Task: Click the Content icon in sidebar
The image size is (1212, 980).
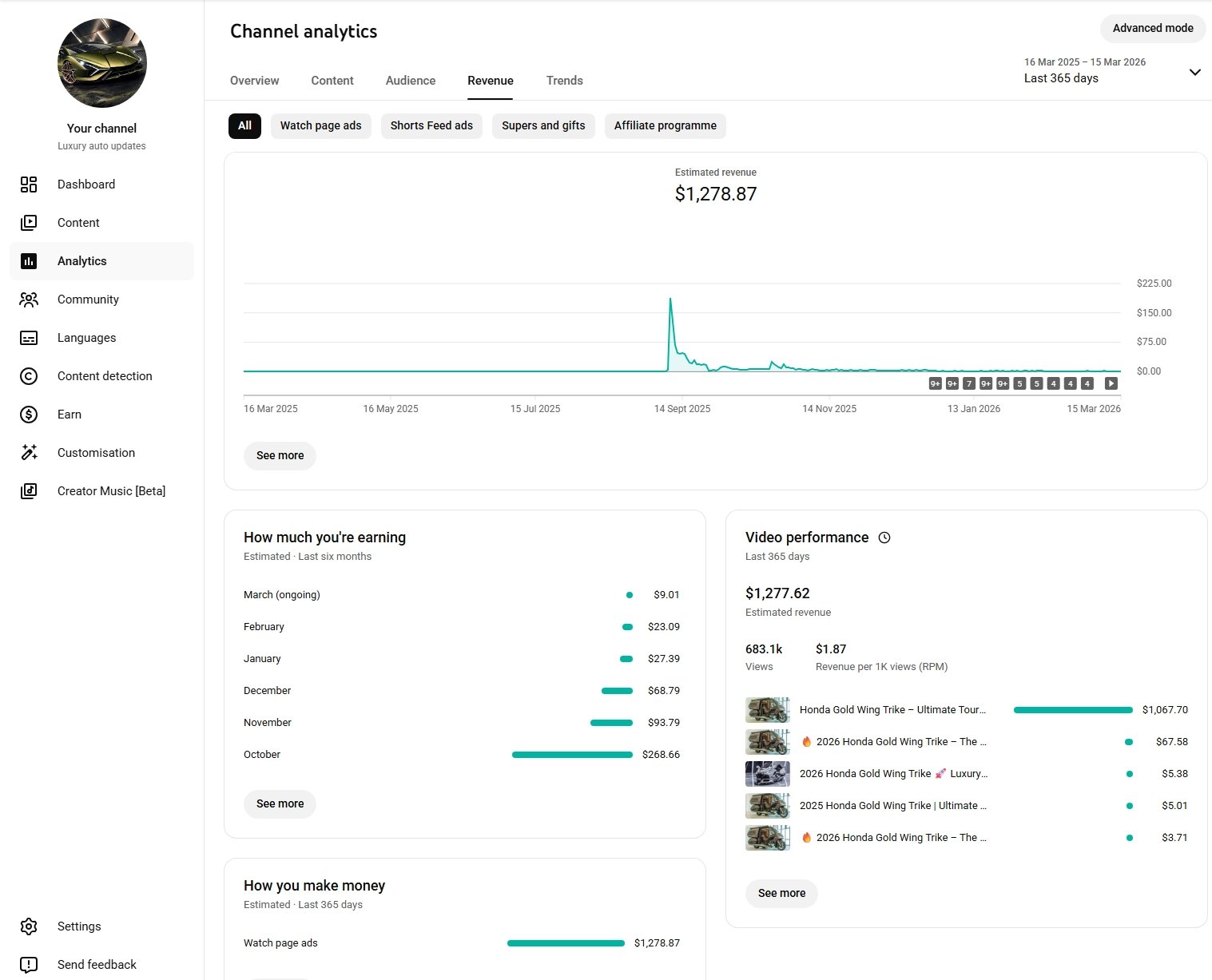Action: (29, 223)
